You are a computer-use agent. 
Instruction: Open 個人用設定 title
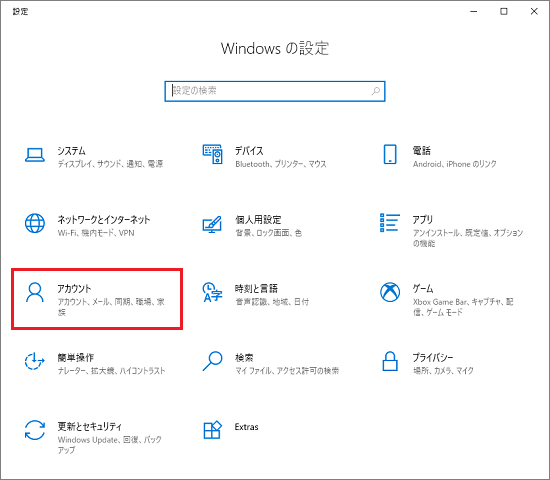pos(258,220)
